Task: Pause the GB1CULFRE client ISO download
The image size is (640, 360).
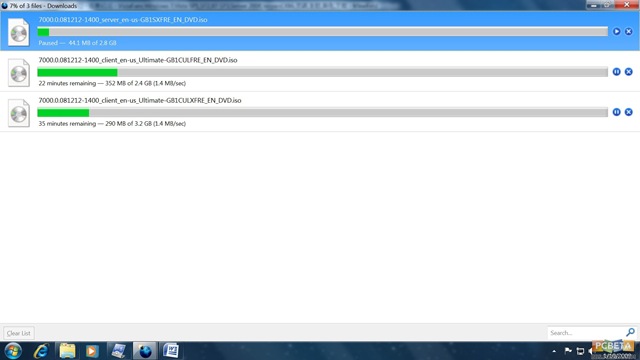Action: click(x=616, y=72)
